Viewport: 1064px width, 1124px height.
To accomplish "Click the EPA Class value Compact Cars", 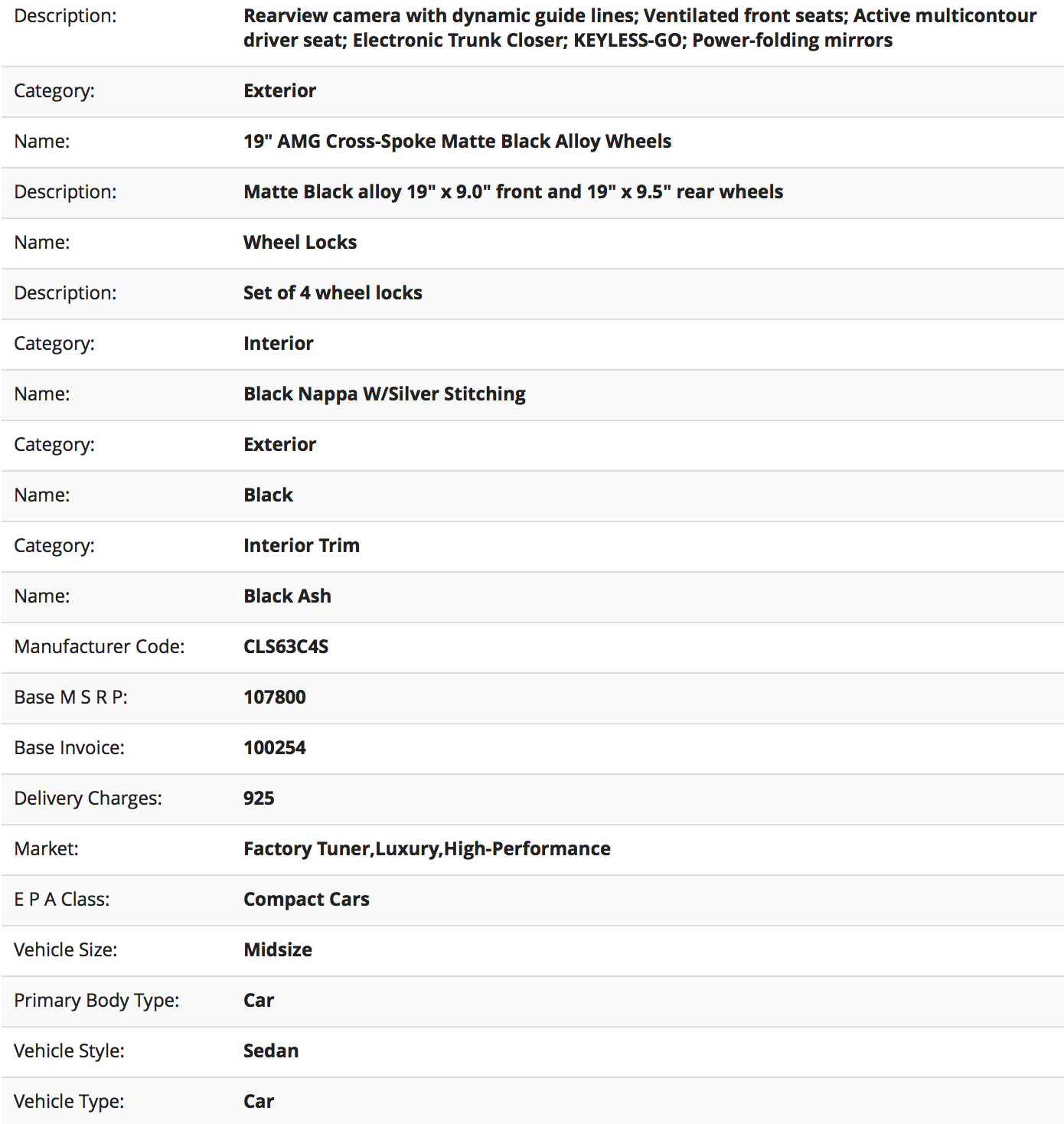I will 306,900.
